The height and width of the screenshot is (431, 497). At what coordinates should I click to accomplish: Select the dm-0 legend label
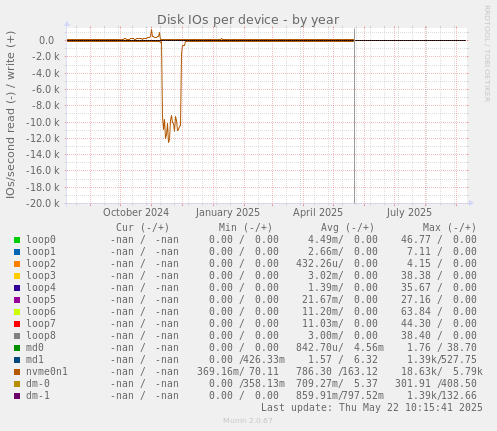[x=38, y=383]
